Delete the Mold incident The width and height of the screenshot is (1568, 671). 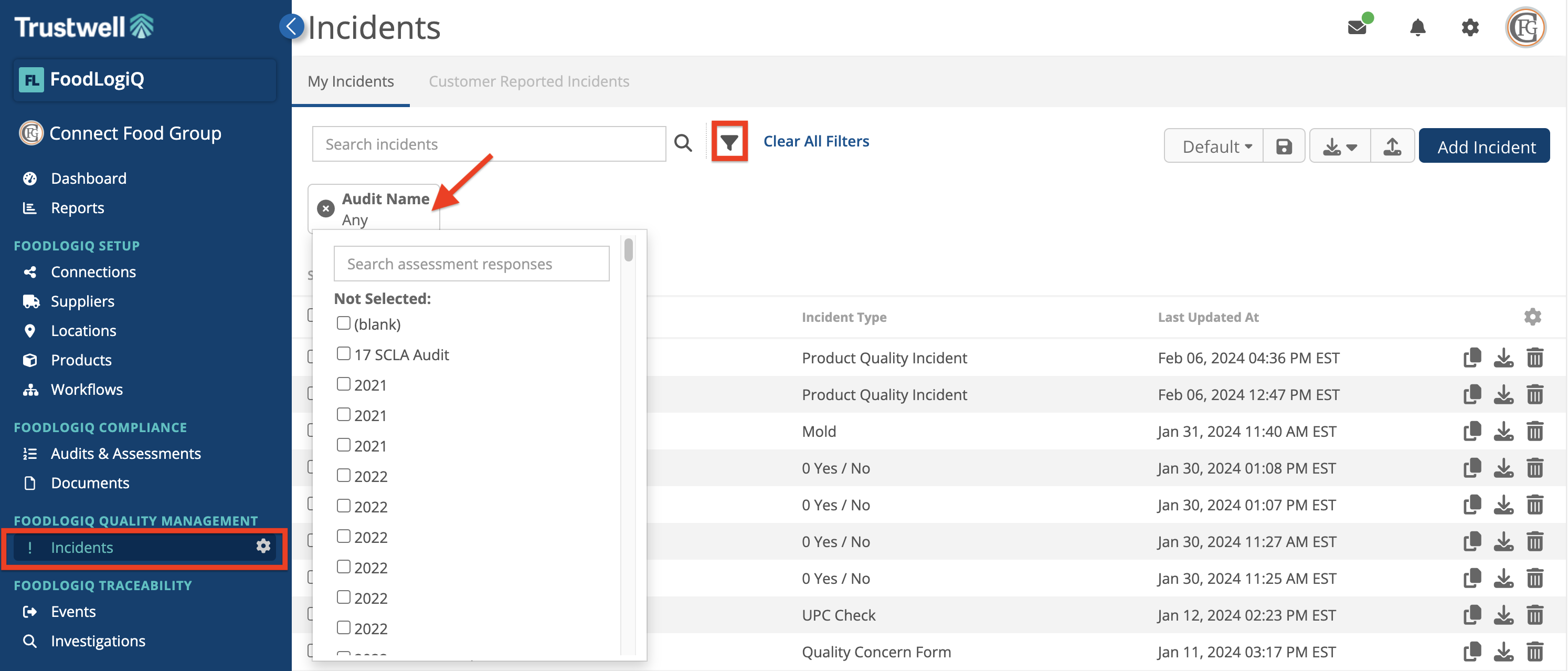[x=1534, y=431]
